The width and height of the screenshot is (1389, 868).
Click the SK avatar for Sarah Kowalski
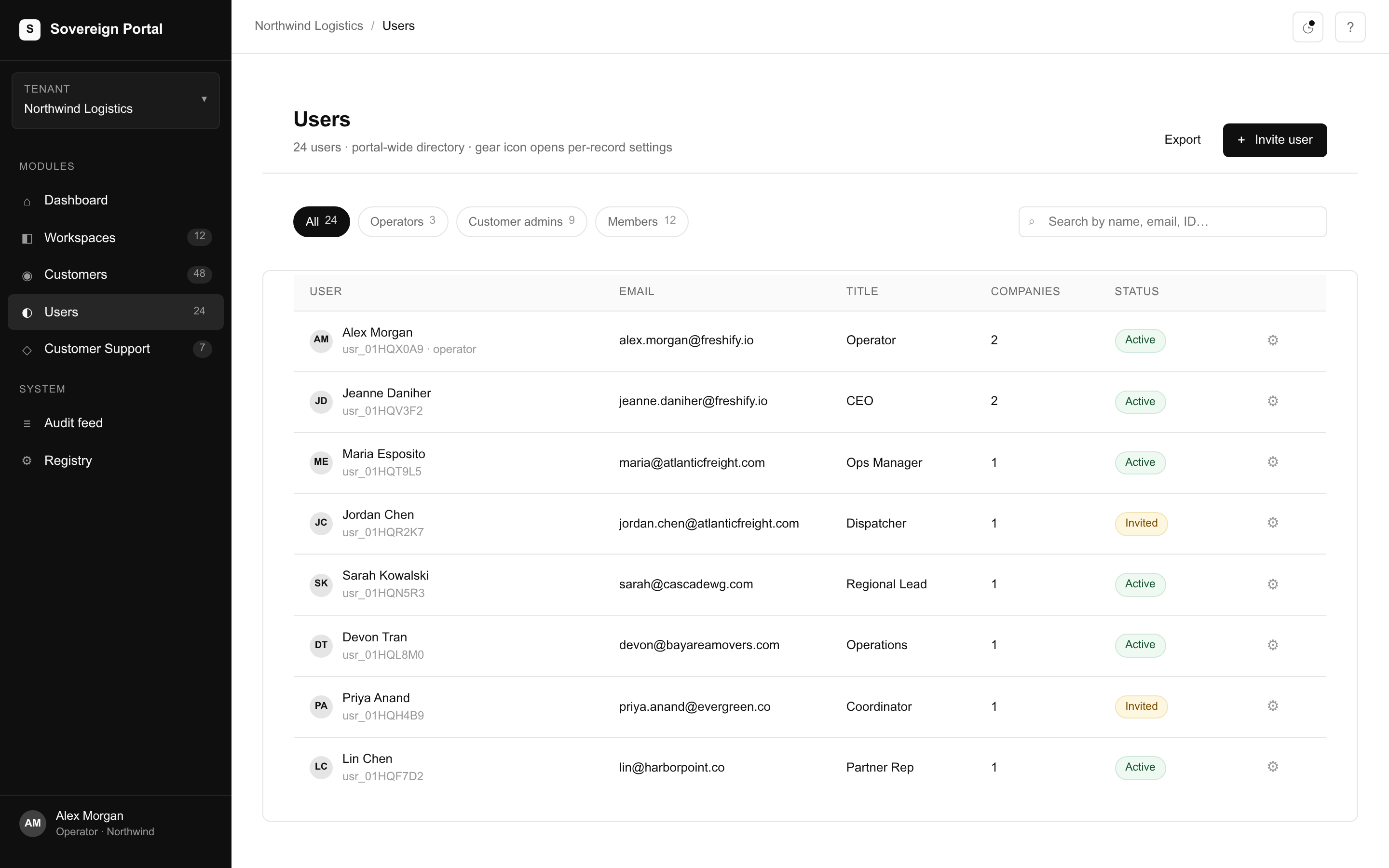tap(321, 584)
